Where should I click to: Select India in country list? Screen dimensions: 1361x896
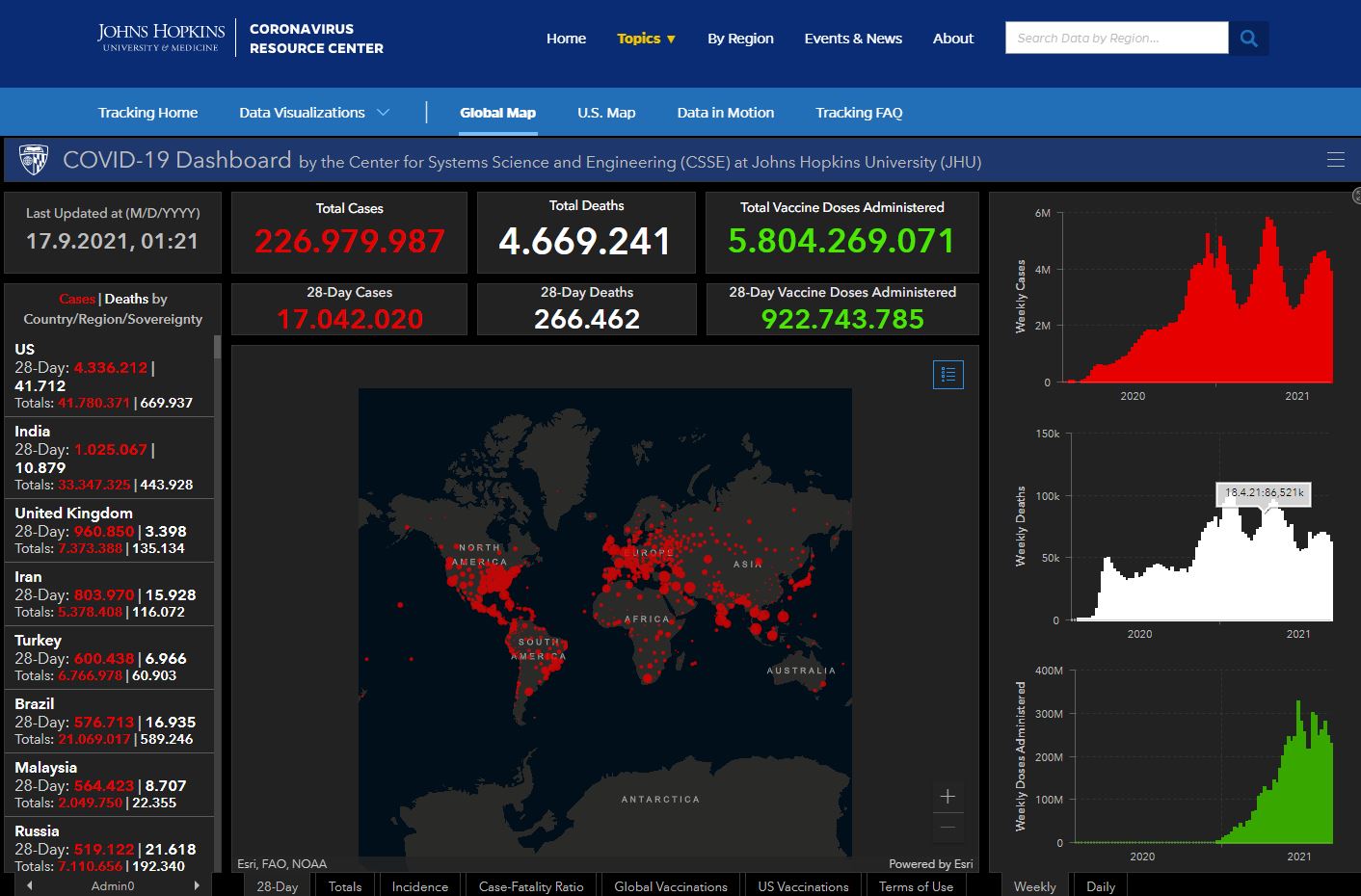tap(109, 457)
